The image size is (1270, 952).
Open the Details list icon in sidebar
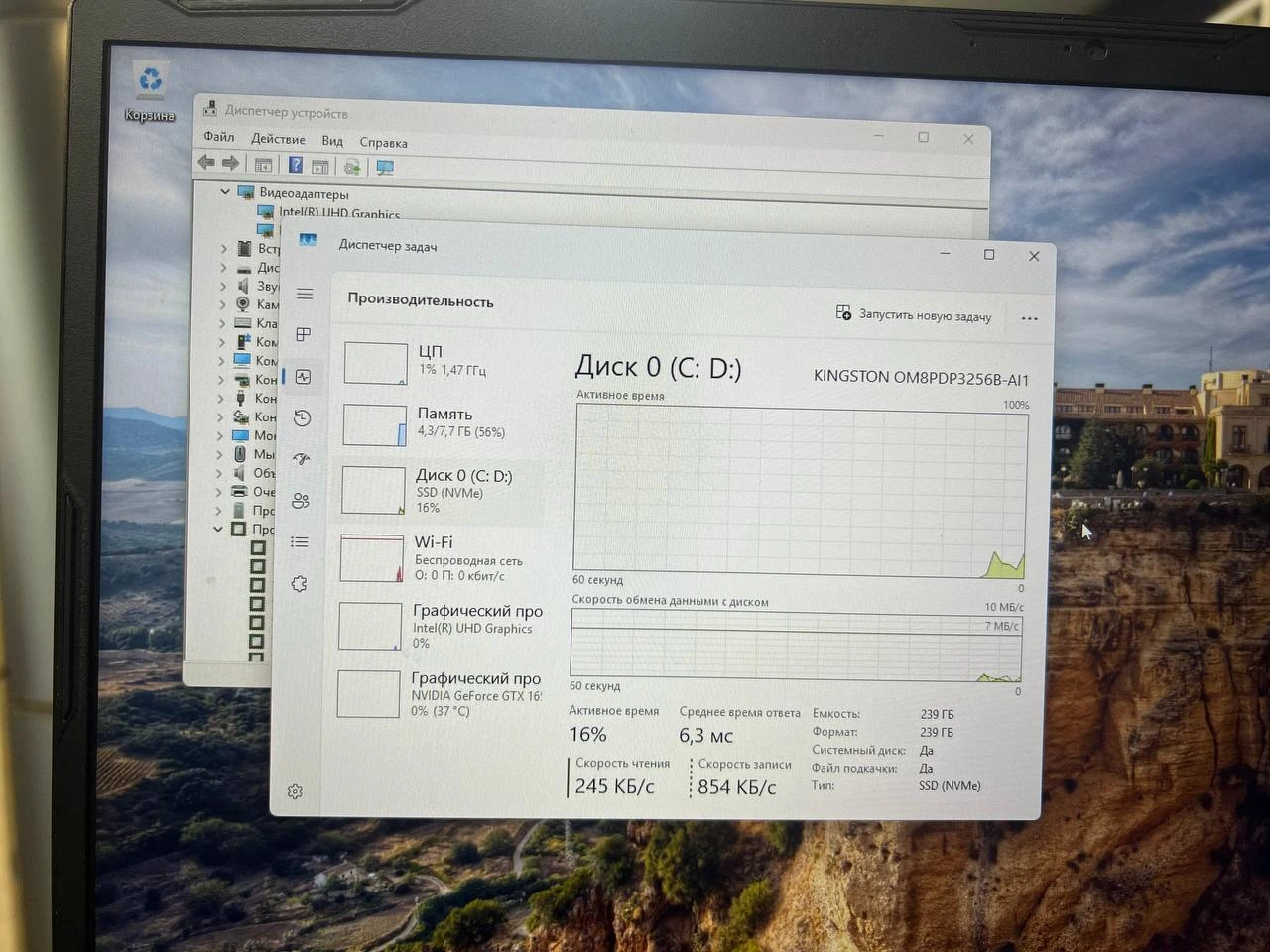click(300, 542)
